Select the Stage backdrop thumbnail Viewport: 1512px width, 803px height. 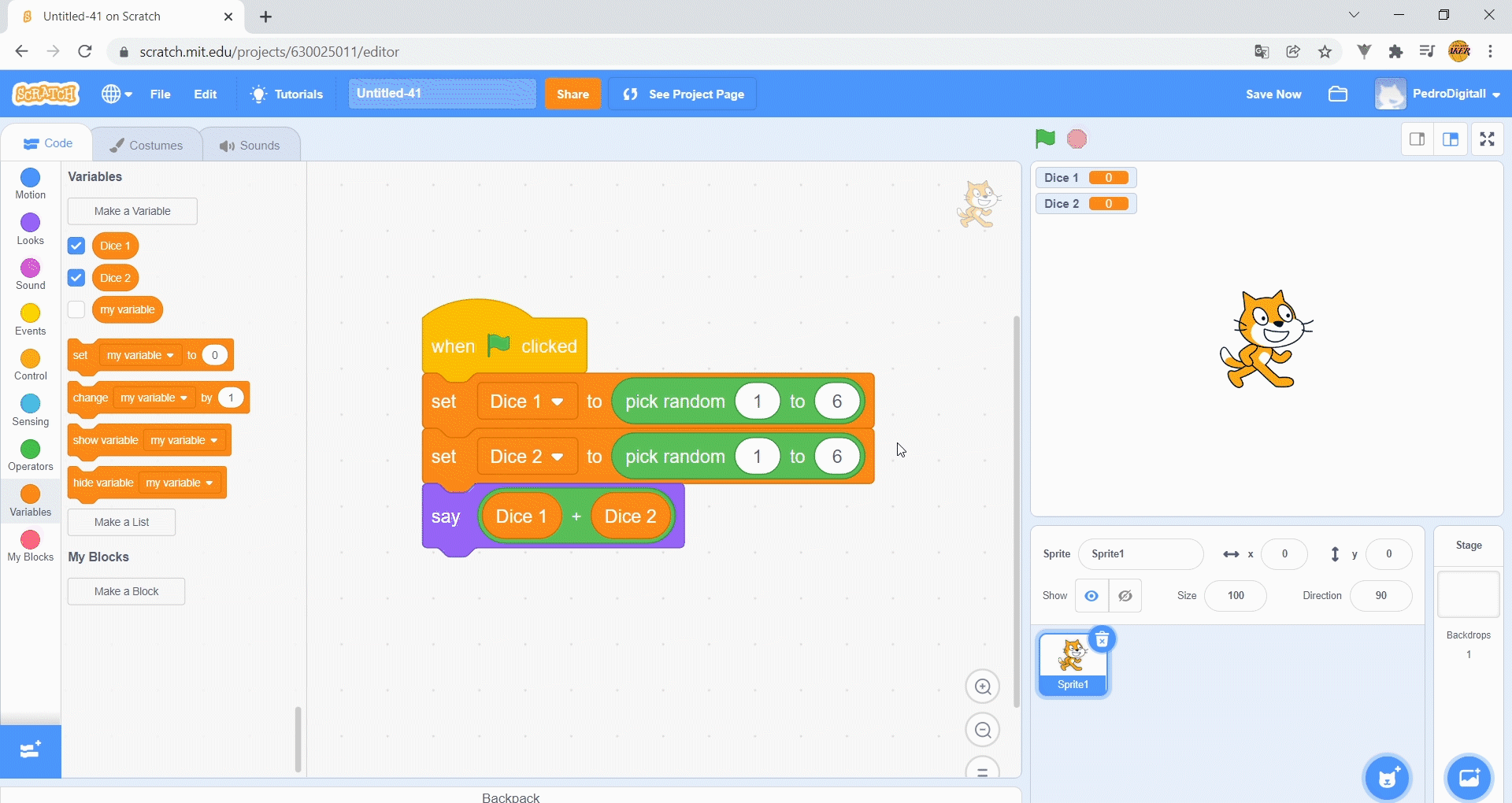[x=1469, y=594]
